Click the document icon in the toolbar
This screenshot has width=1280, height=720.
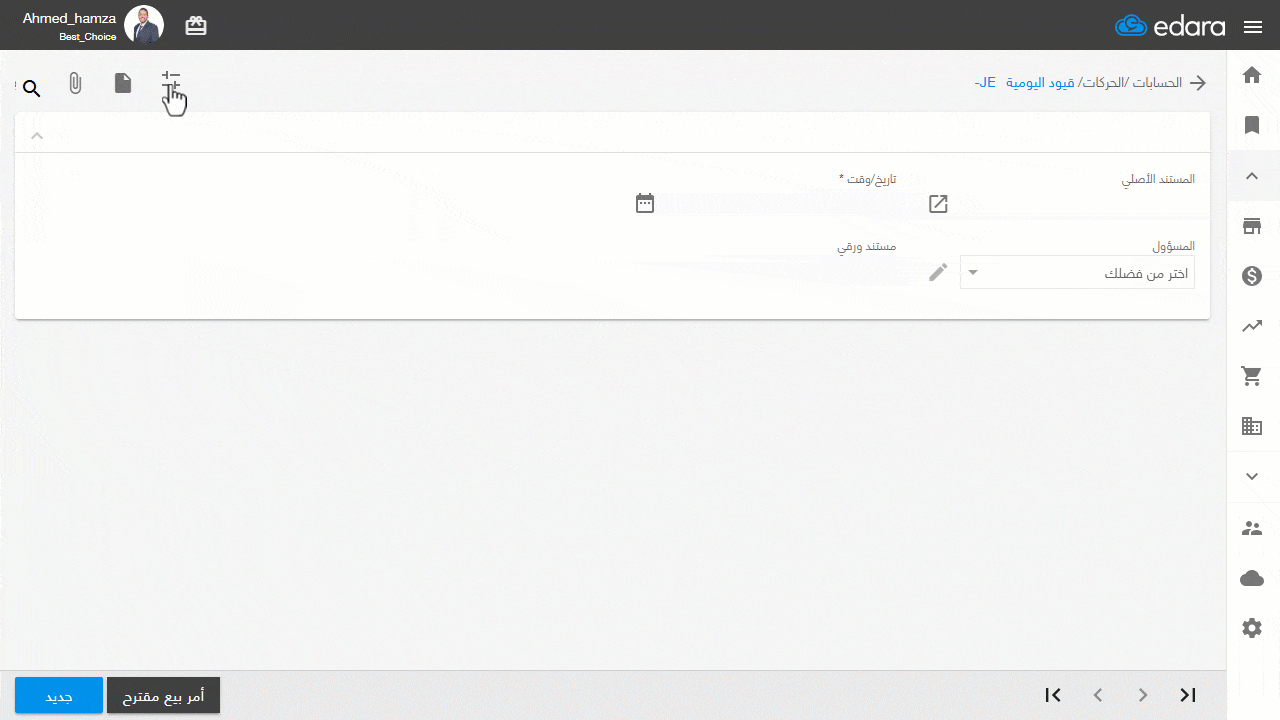coord(123,83)
